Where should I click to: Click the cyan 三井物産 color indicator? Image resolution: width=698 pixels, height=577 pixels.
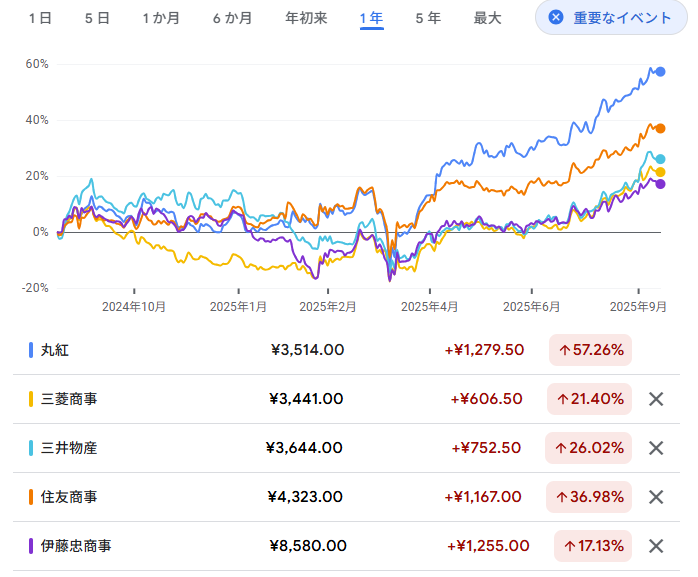tap(31, 448)
